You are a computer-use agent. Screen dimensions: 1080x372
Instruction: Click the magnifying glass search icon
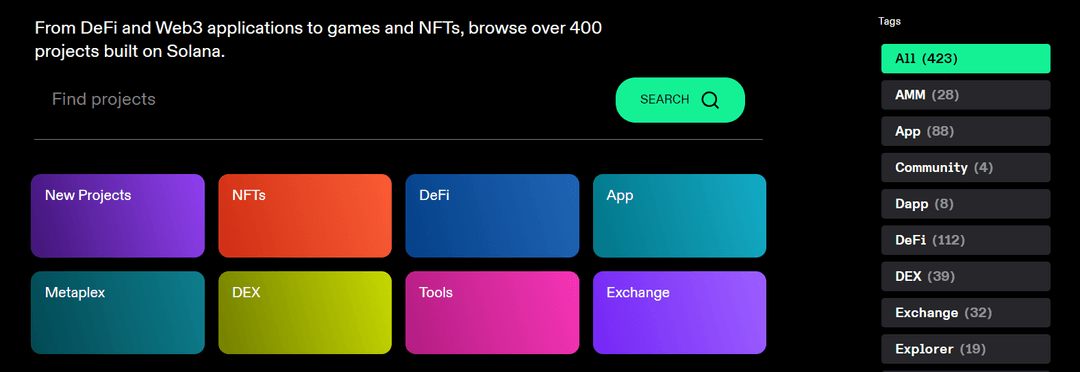coord(710,100)
